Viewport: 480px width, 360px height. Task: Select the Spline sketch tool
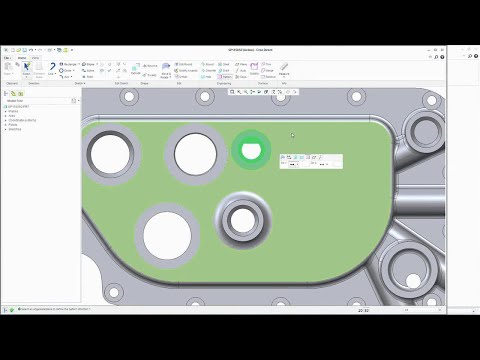pos(88,71)
